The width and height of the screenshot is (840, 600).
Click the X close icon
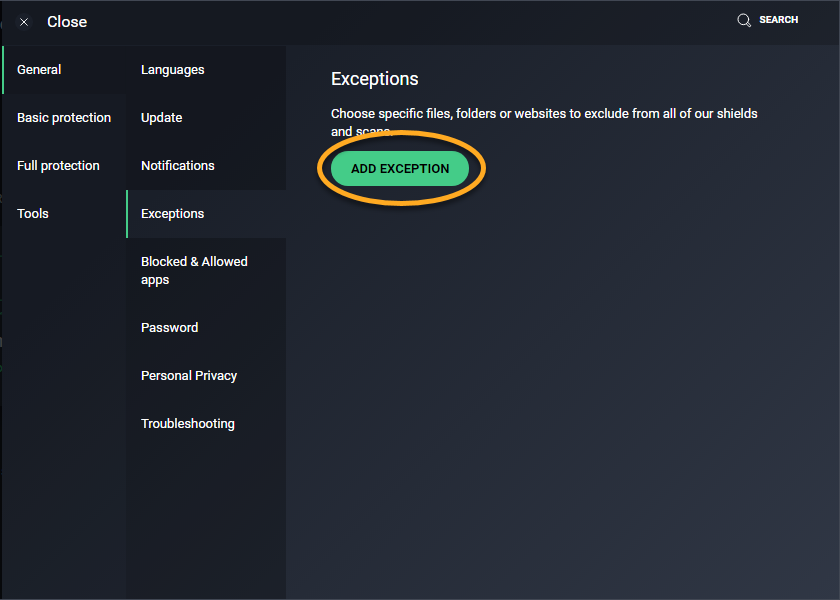[24, 22]
